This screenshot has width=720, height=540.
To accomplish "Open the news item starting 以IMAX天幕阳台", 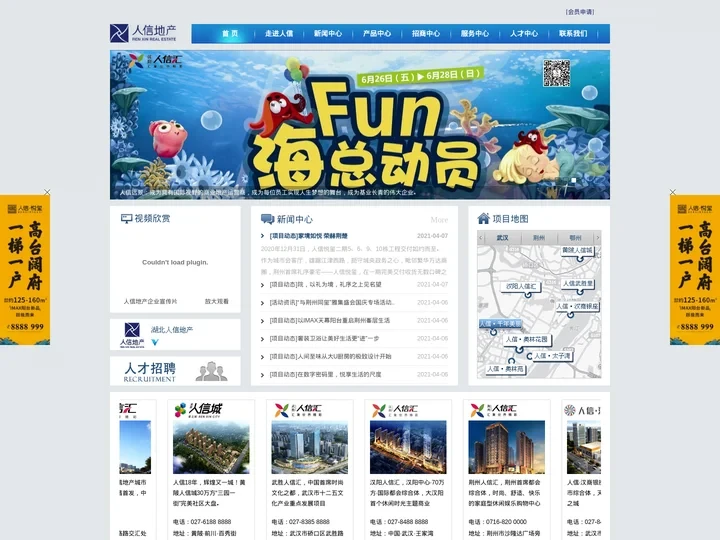I will click(330, 321).
